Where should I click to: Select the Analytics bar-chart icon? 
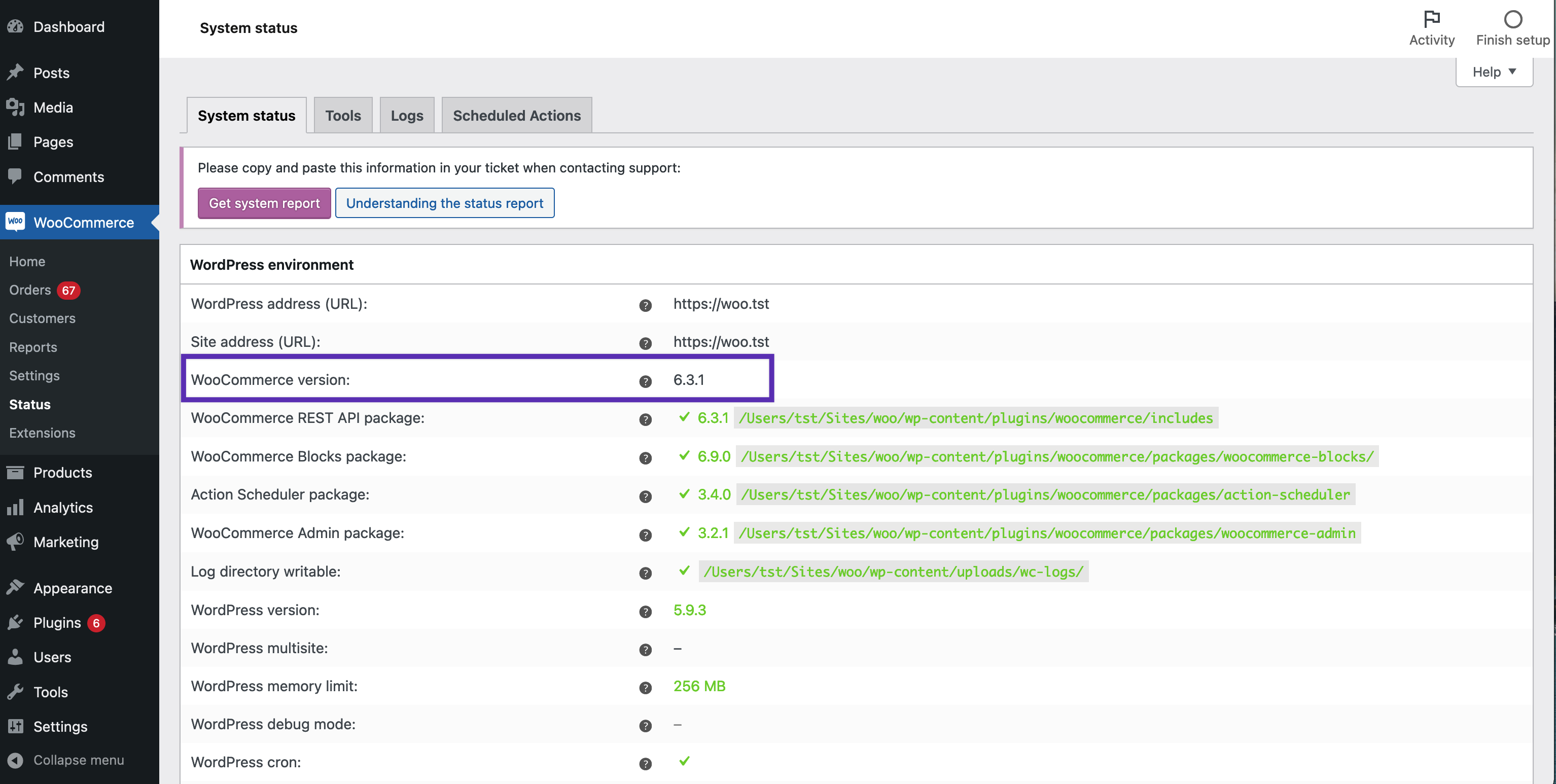coord(16,507)
